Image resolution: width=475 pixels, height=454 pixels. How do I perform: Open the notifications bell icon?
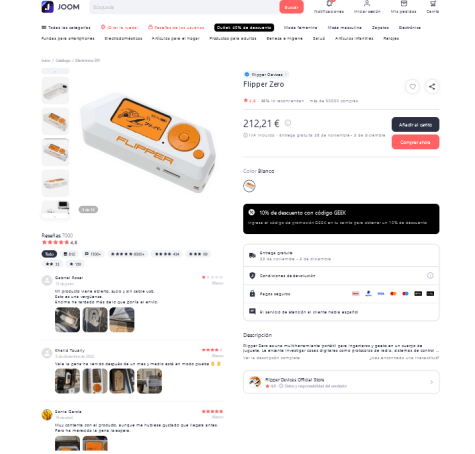329,3
